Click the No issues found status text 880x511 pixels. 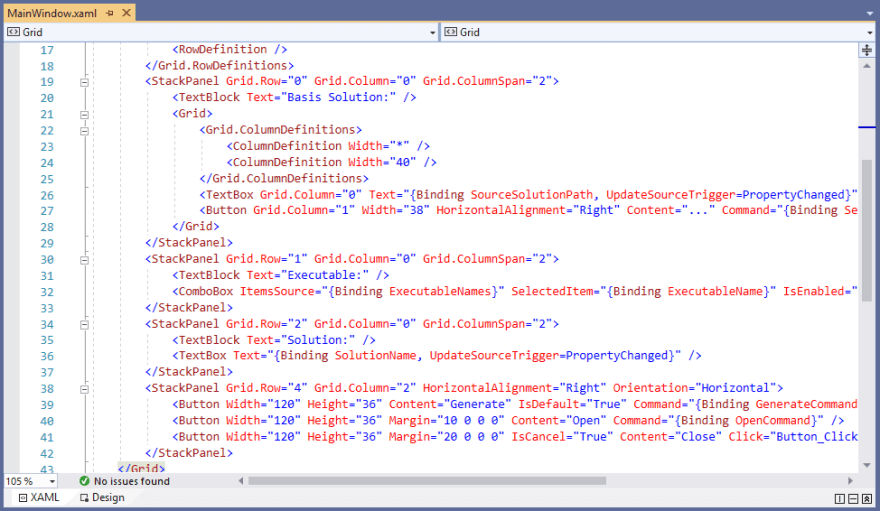pos(131,481)
